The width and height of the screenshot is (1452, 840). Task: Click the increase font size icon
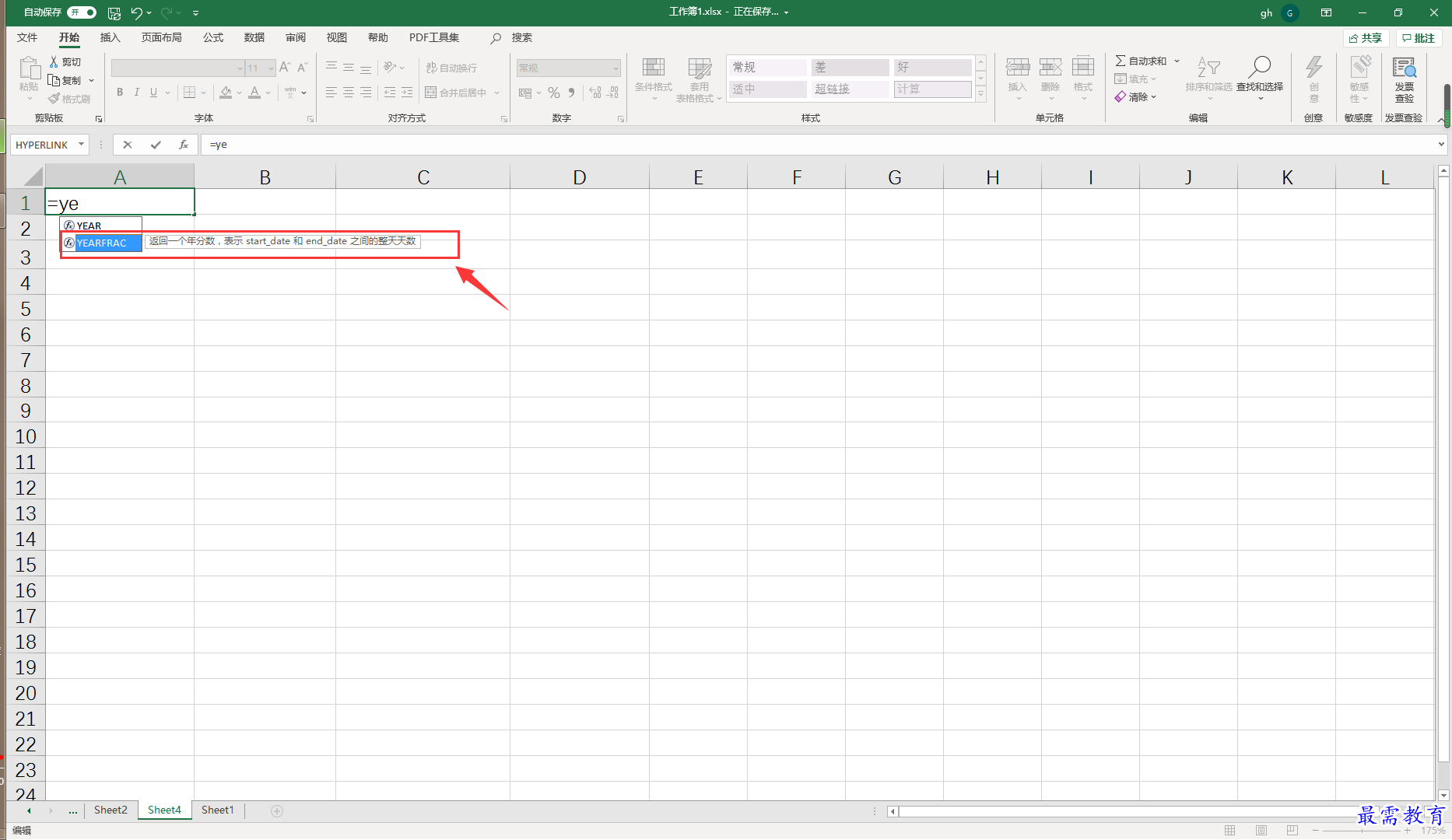285,68
